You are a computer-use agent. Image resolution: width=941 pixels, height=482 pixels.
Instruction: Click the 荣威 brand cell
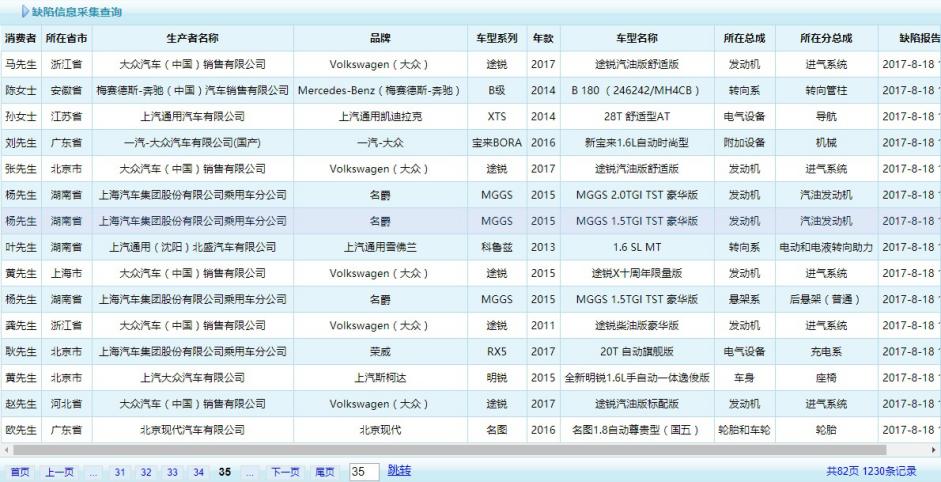[380, 351]
